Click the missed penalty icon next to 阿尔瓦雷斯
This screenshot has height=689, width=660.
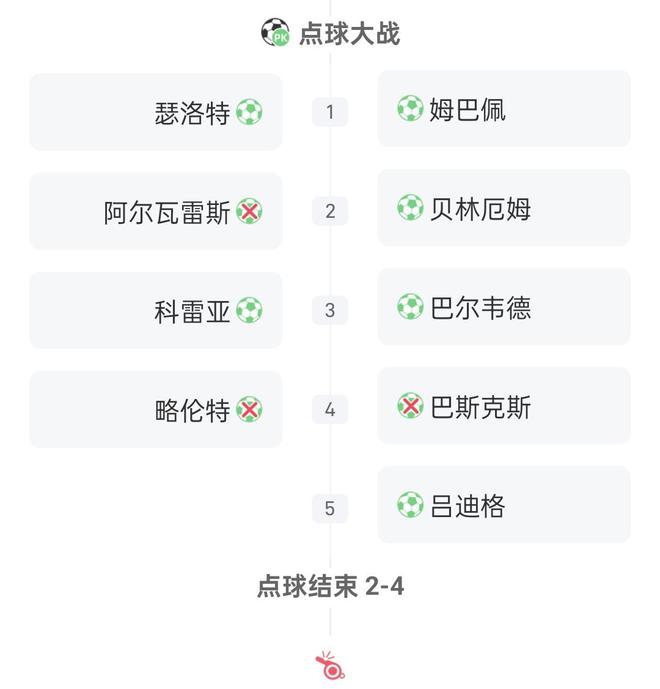pyautogui.click(x=249, y=211)
